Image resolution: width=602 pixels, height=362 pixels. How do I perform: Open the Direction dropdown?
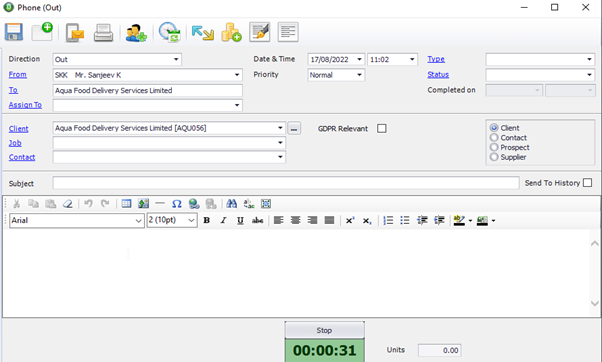[x=176, y=60]
